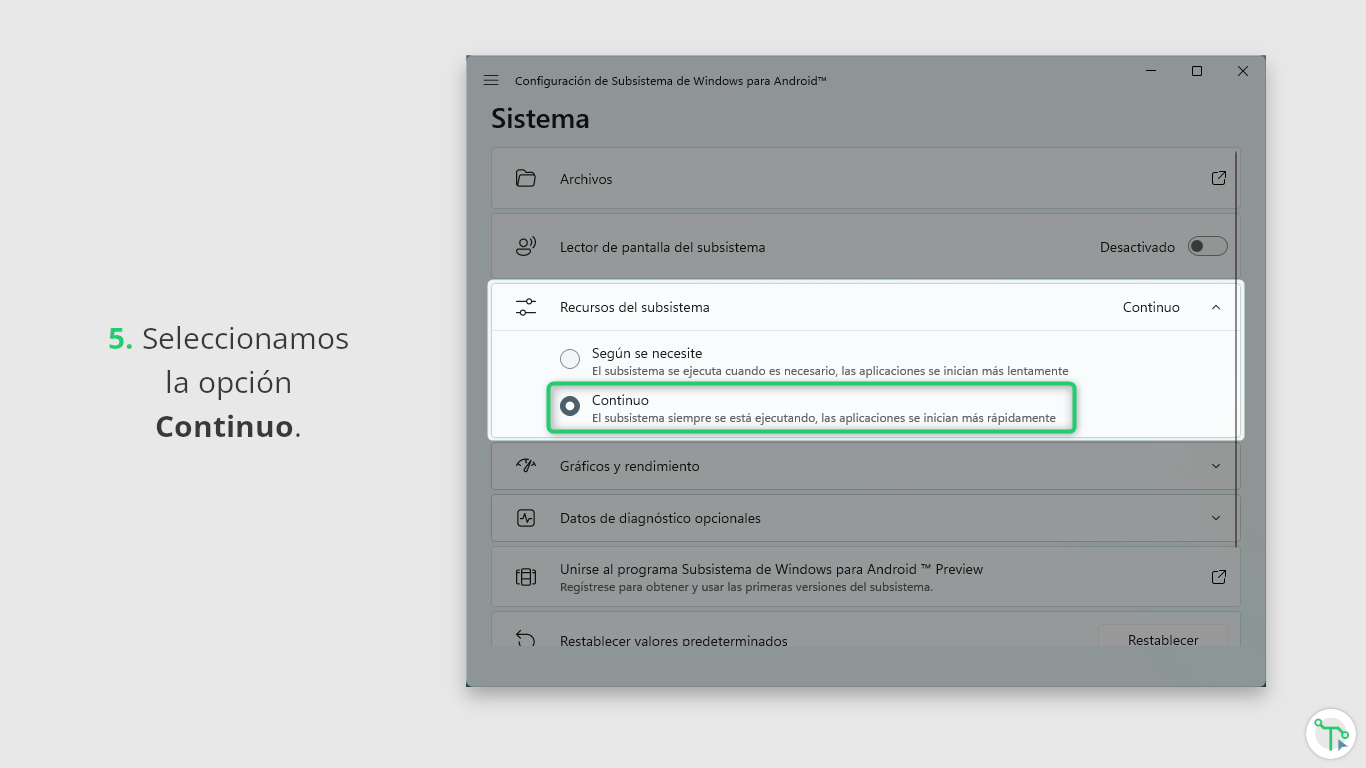Click the Restablecer valores reset icon
The width and height of the screenshot is (1366, 768).
(x=526, y=639)
